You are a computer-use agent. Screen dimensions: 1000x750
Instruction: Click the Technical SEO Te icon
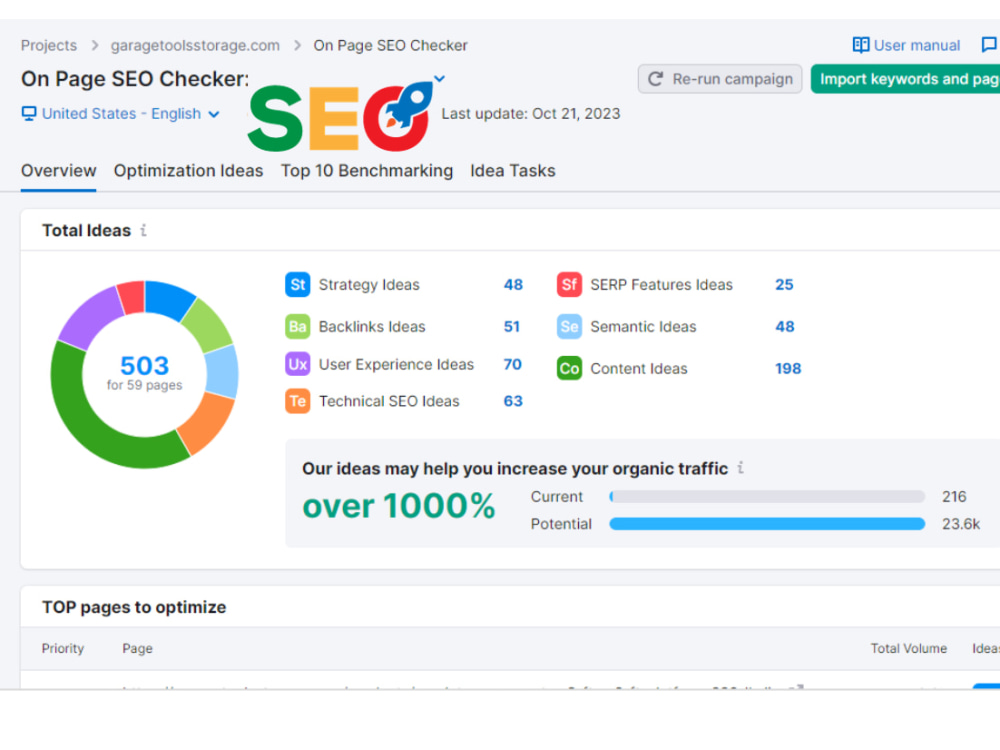[297, 401]
